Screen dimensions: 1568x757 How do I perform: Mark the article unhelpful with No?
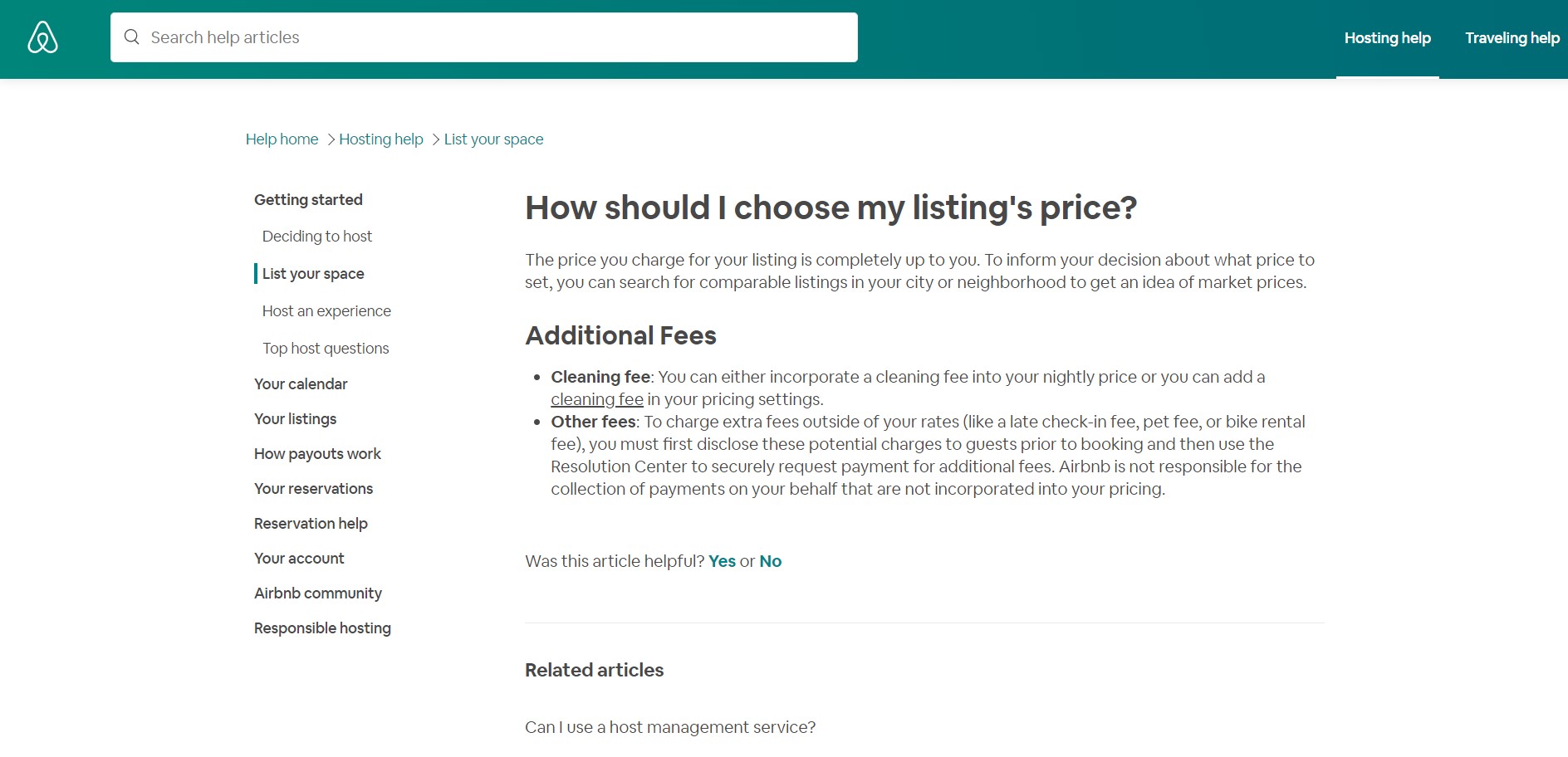pyautogui.click(x=770, y=561)
